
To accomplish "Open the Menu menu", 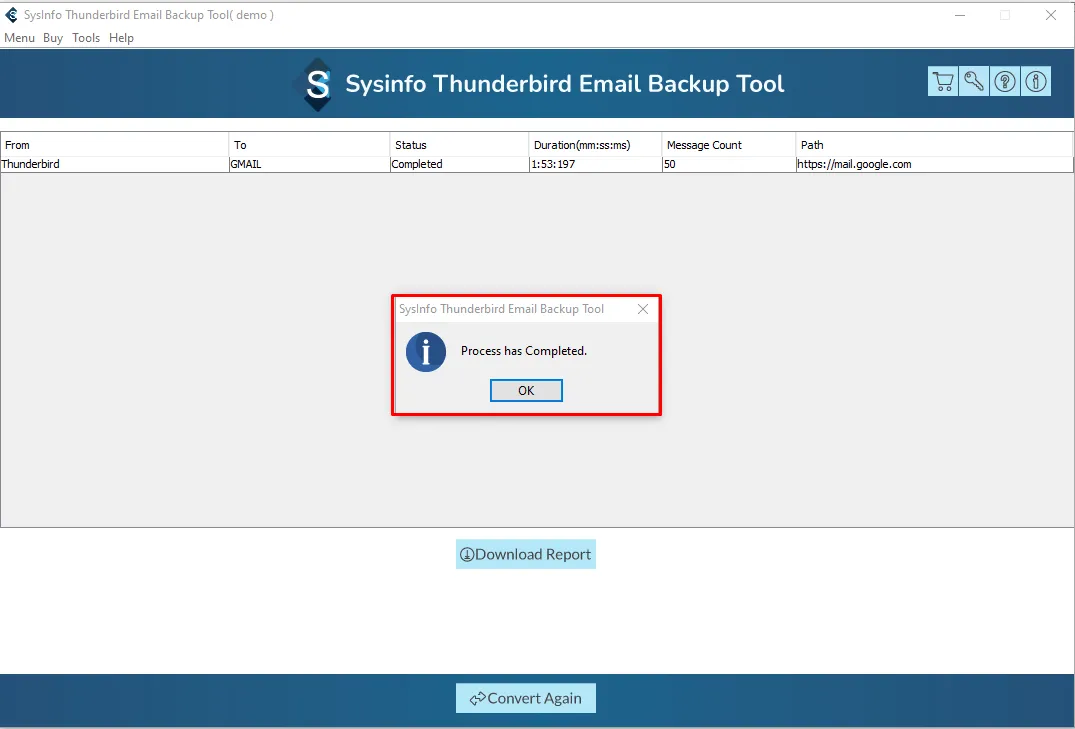I will tap(19, 38).
